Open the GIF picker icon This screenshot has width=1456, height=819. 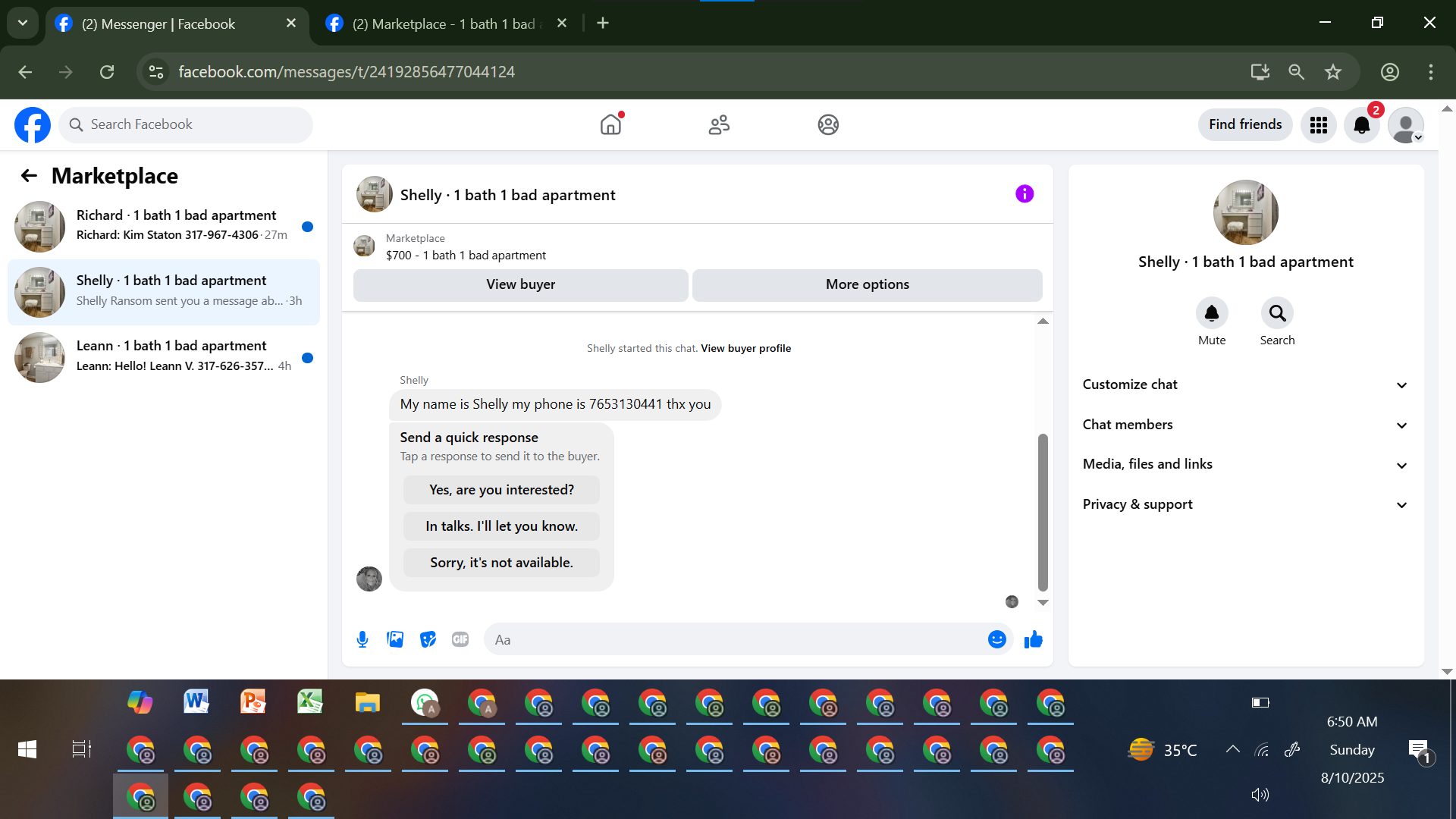pos(460,639)
